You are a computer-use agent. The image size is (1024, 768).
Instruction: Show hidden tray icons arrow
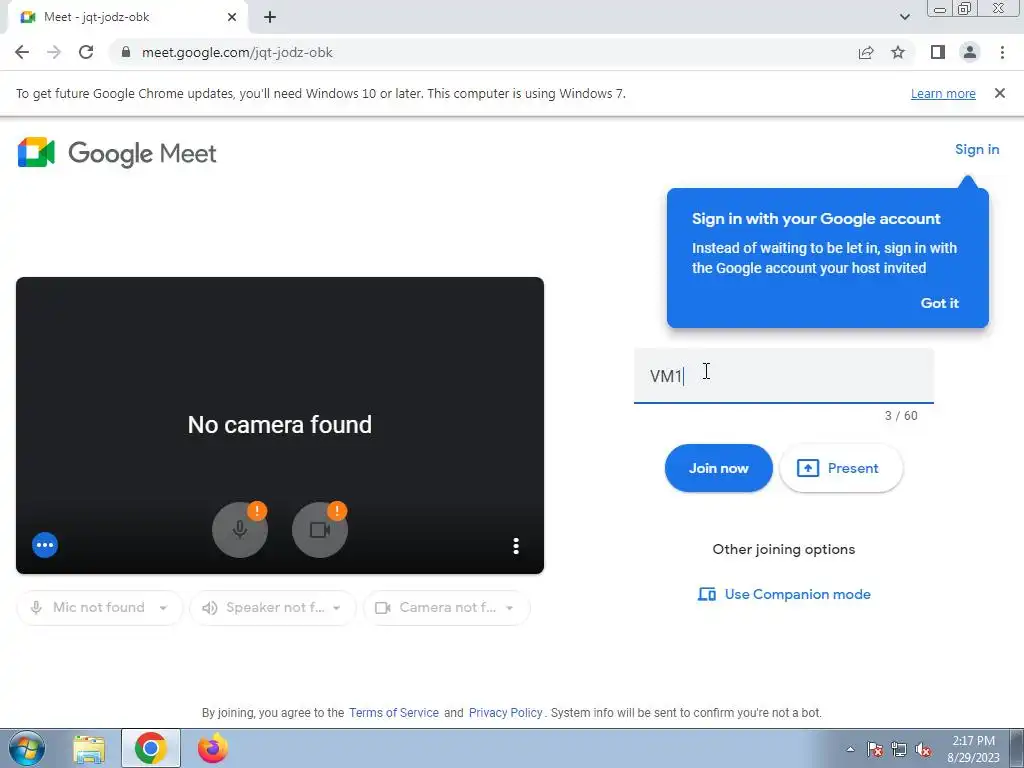coord(850,749)
